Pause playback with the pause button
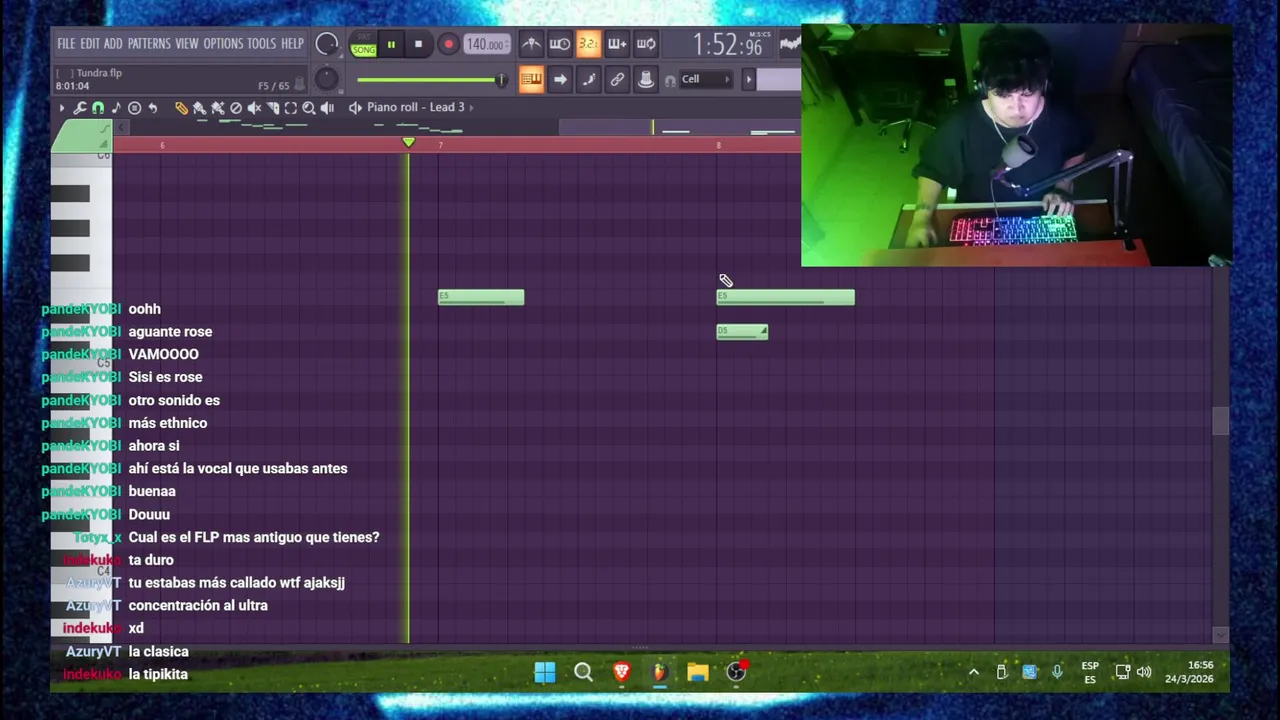 (391, 44)
